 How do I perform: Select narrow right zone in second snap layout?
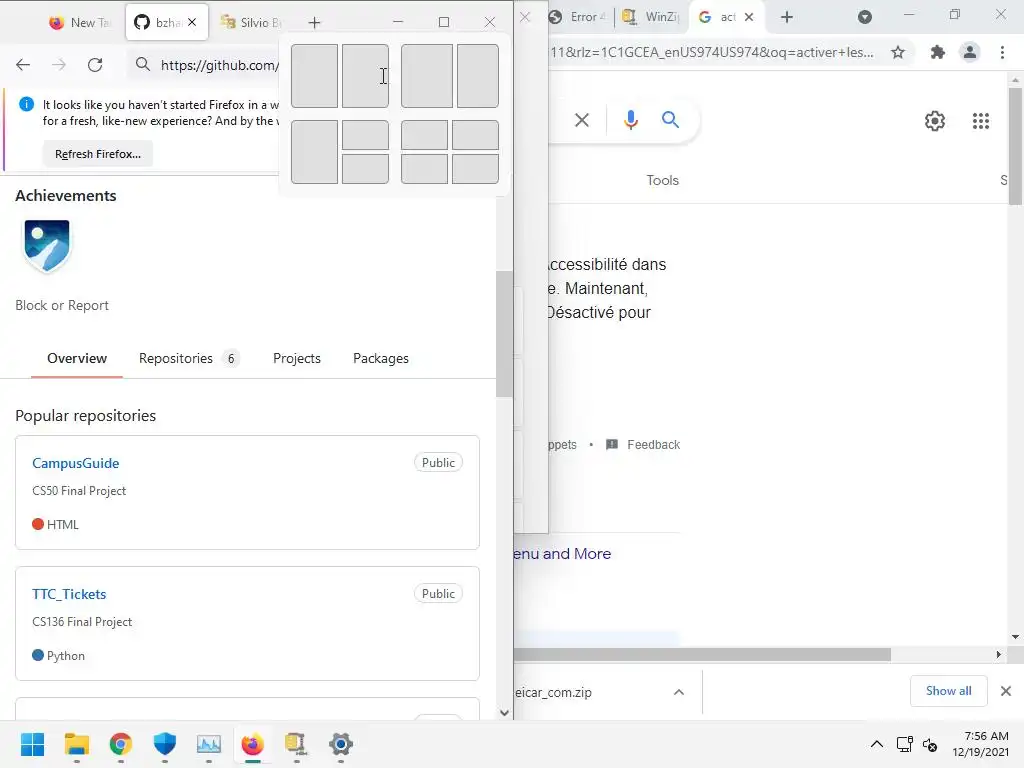(x=477, y=76)
